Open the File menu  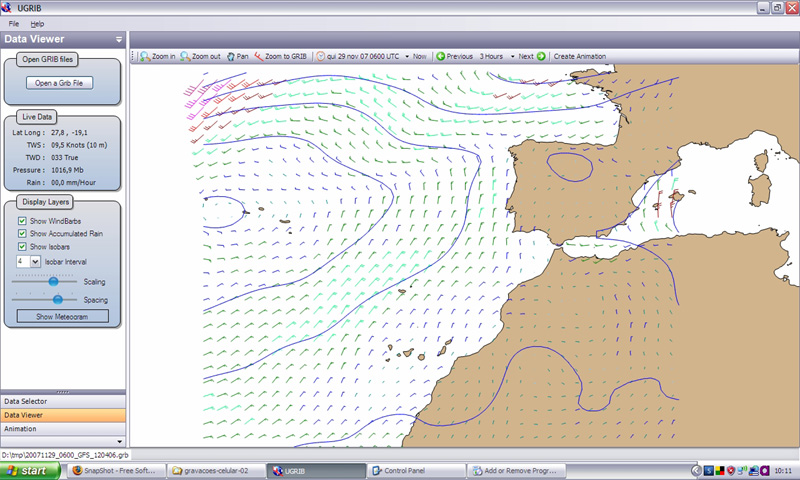click(x=14, y=23)
